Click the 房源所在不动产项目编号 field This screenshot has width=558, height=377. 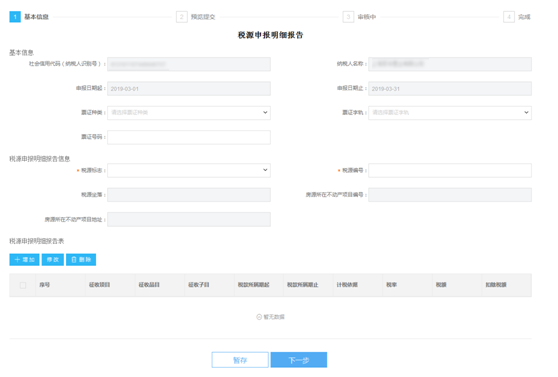pos(450,195)
